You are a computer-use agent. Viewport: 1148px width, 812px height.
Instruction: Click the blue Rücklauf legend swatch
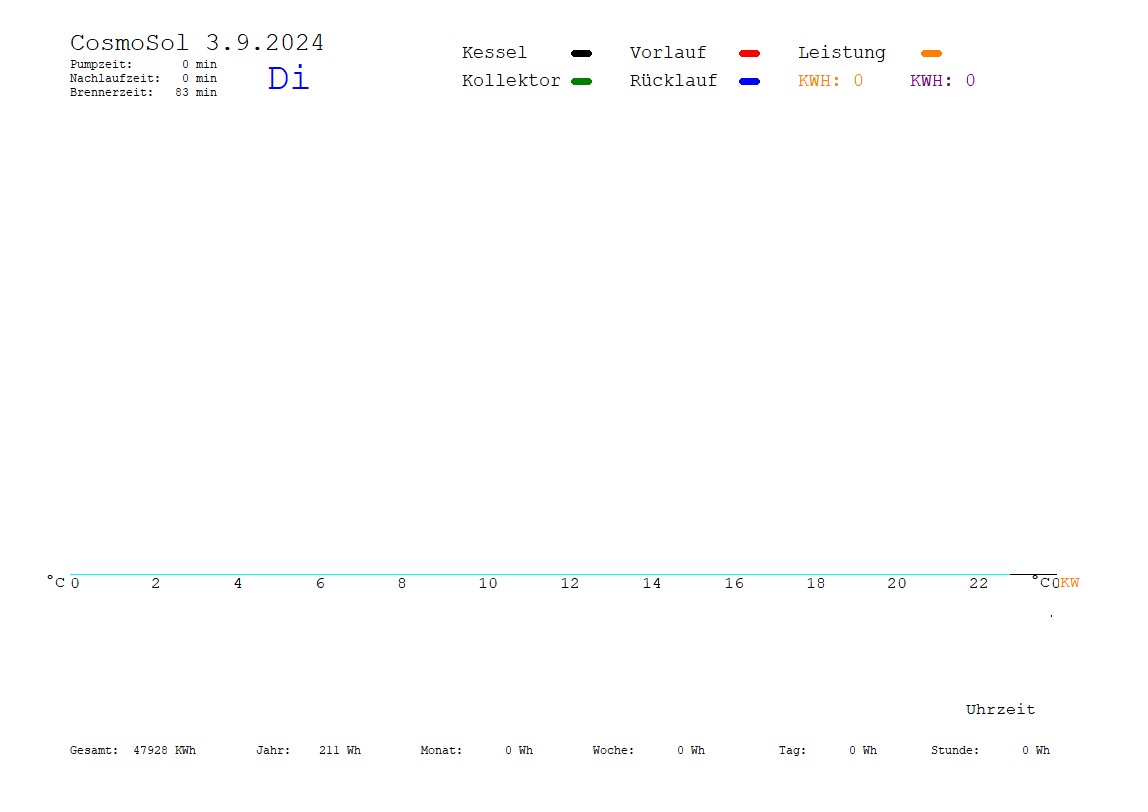(749, 81)
